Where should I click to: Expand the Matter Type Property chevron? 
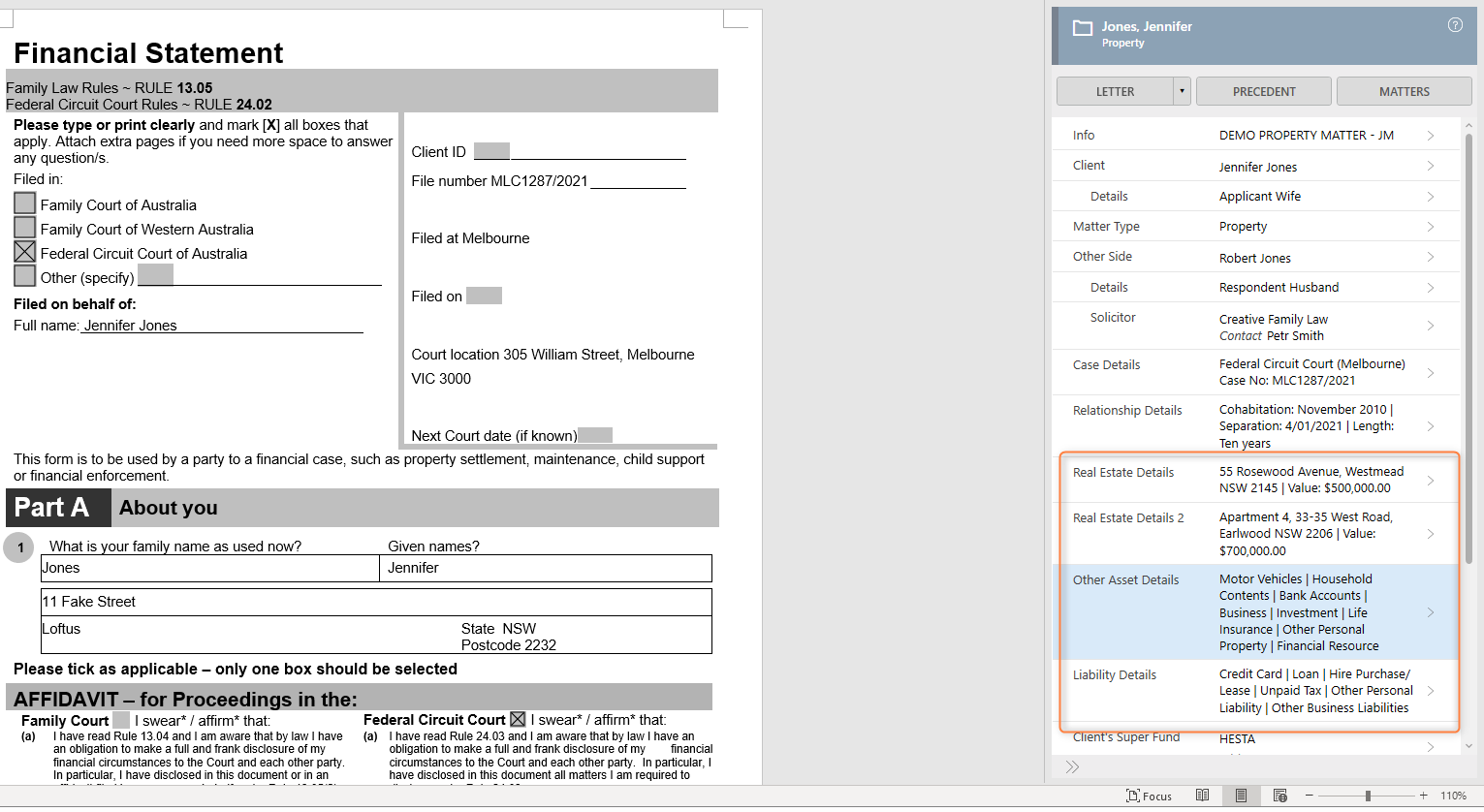1431,227
